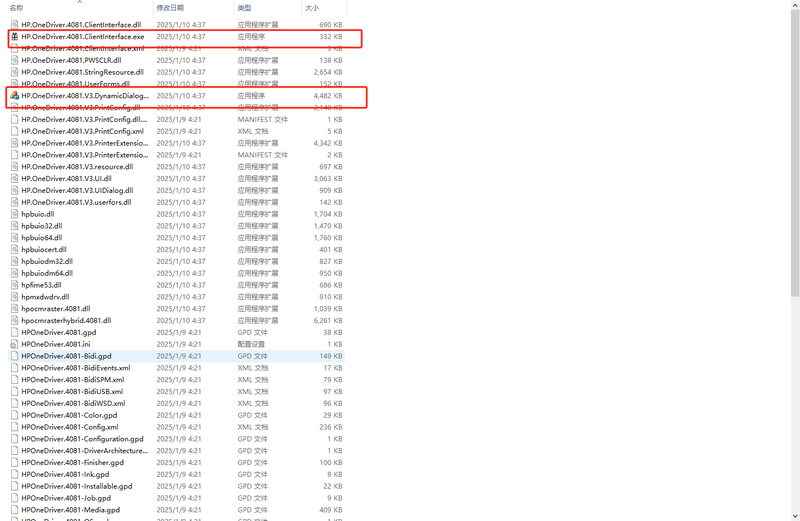Sort files by the 名称 column header
800x521 pixels.
[16, 8]
